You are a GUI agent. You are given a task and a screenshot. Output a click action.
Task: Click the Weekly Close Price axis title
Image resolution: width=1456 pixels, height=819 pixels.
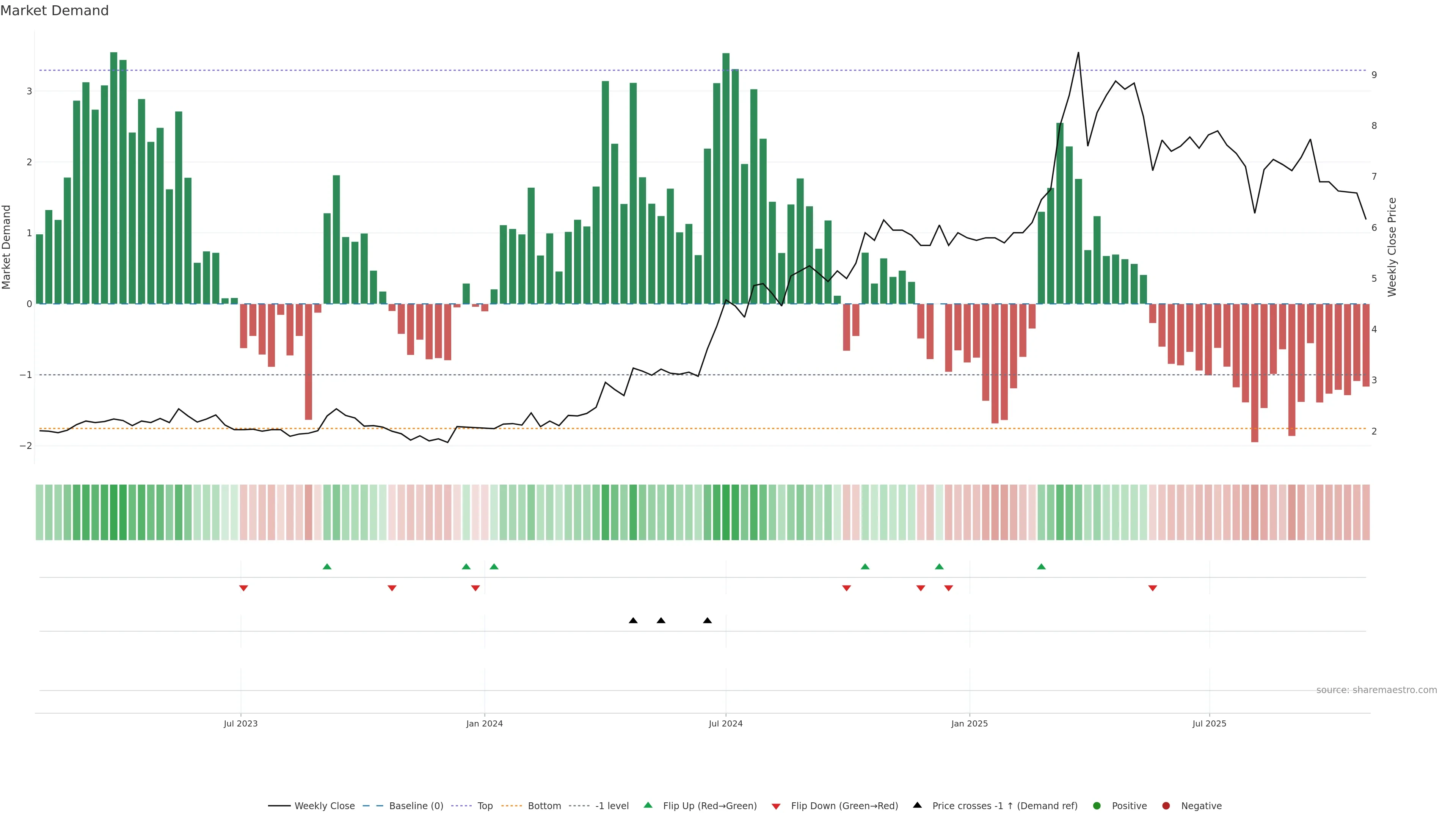click(x=1392, y=247)
